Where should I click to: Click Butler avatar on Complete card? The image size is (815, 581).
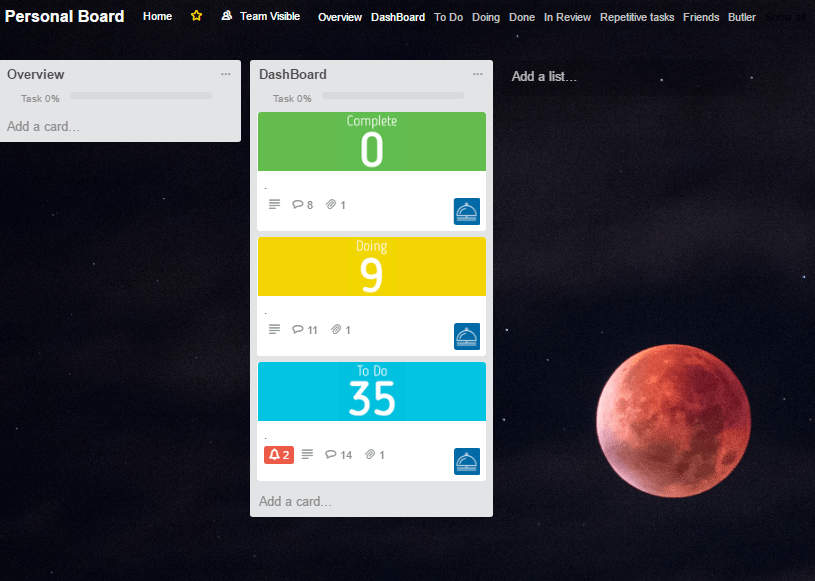467,212
